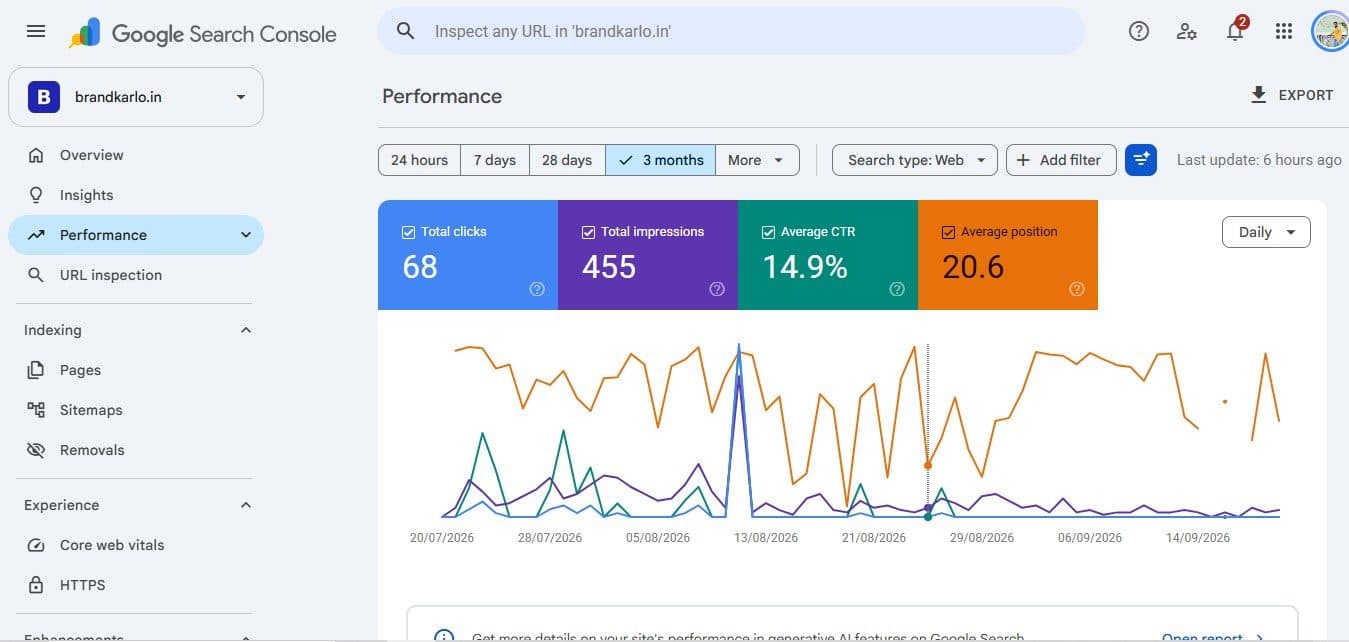The image size is (1349, 642).
Task: Click the Removals crossed-eye icon
Action: [36, 450]
